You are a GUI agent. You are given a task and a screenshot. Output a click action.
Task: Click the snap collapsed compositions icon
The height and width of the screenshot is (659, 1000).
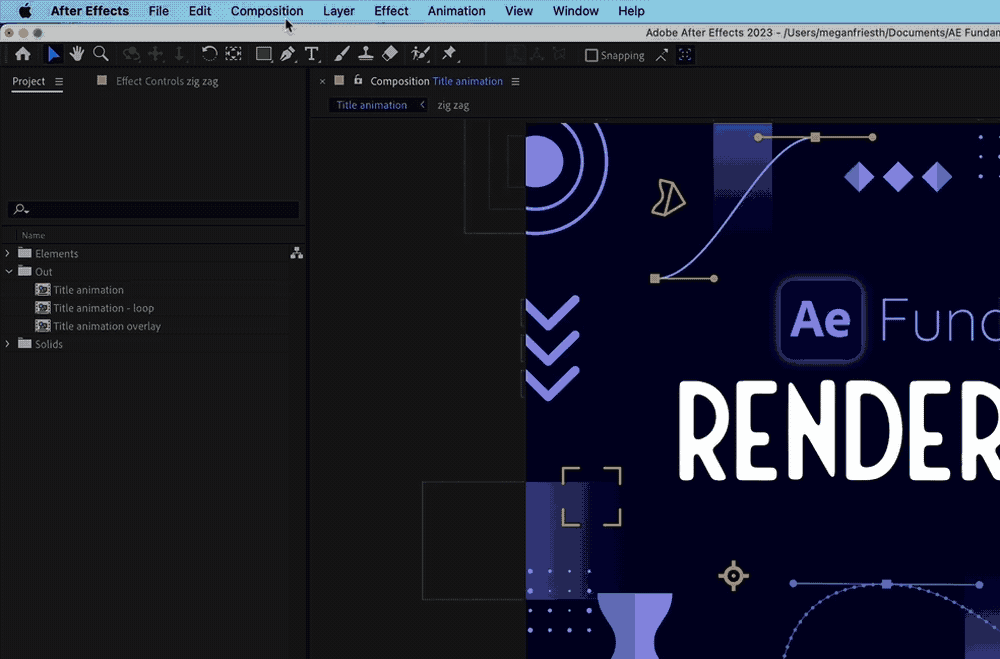(685, 56)
